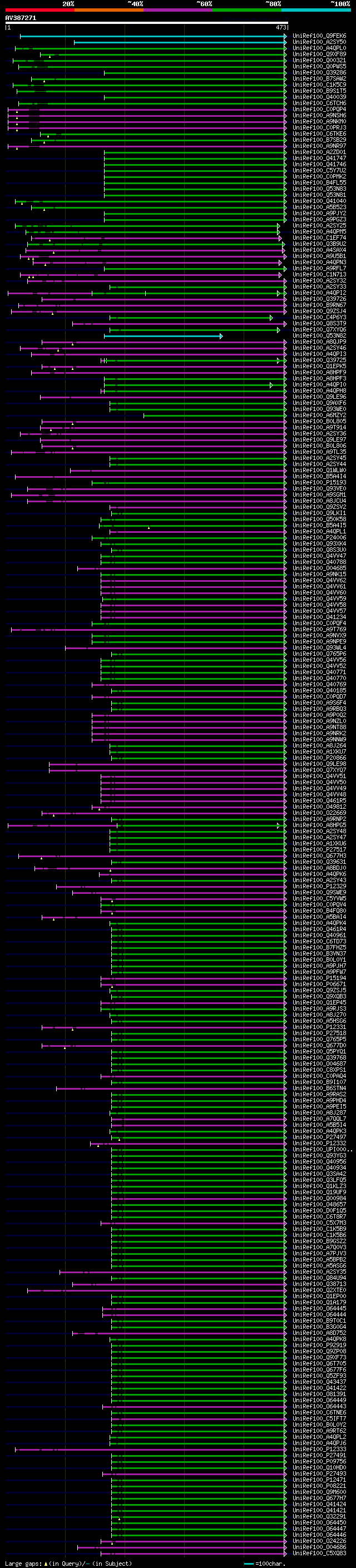Click the UniRef100_B3VN37 label
The width and height of the screenshot is (356, 1568).
point(319,954)
